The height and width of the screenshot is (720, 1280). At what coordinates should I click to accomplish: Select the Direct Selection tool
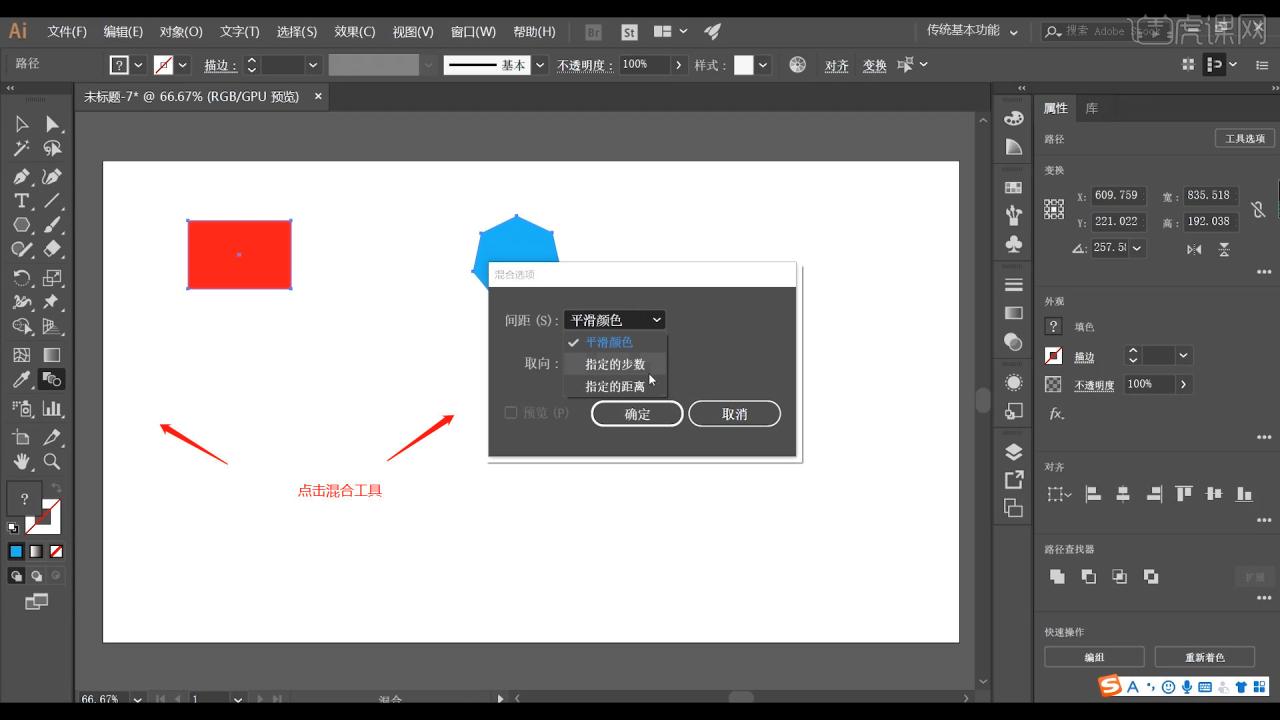click(52, 124)
